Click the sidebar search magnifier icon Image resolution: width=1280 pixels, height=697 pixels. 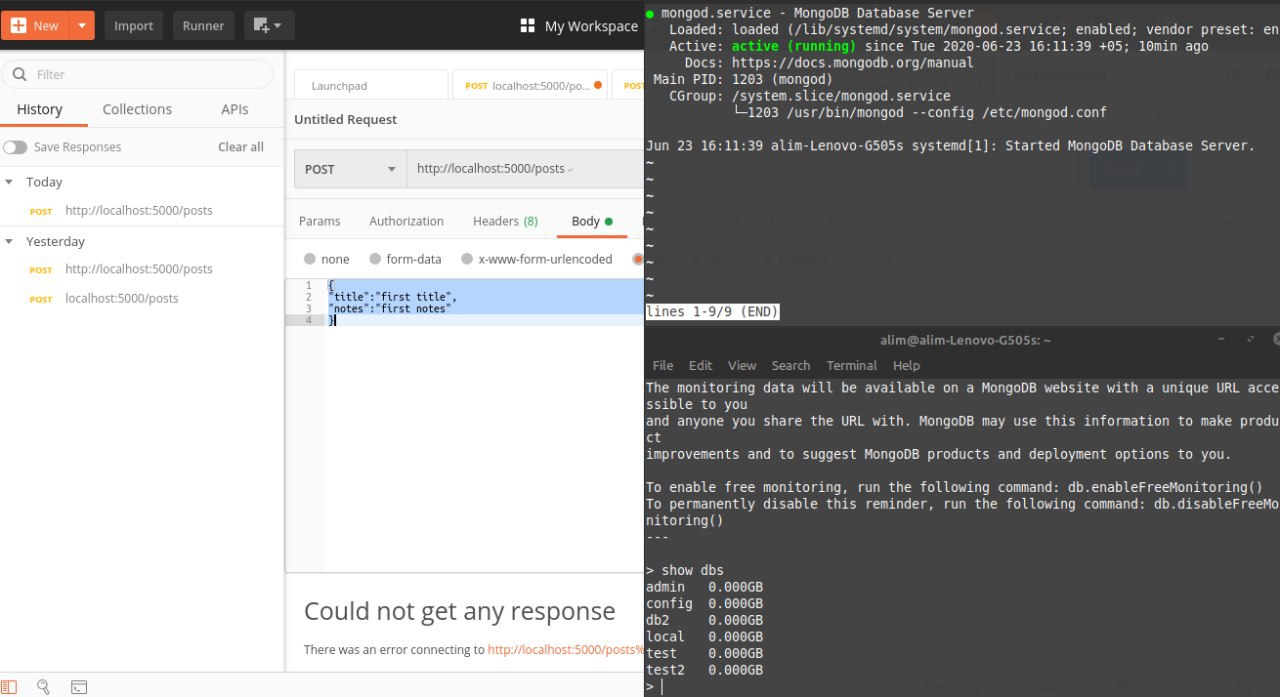[x=20, y=74]
